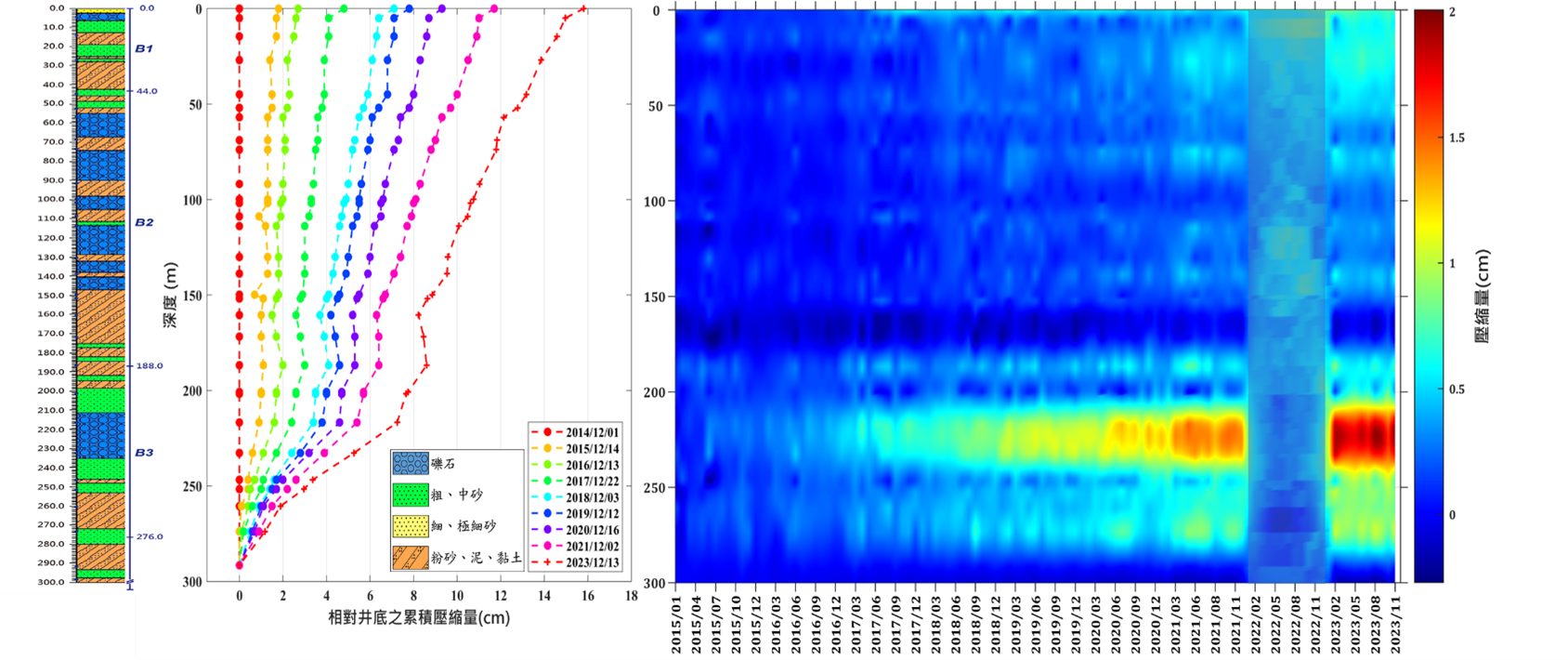
Task: Click the 粉砂、泥、黏土 orange hatched swatch
Action: (410, 558)
